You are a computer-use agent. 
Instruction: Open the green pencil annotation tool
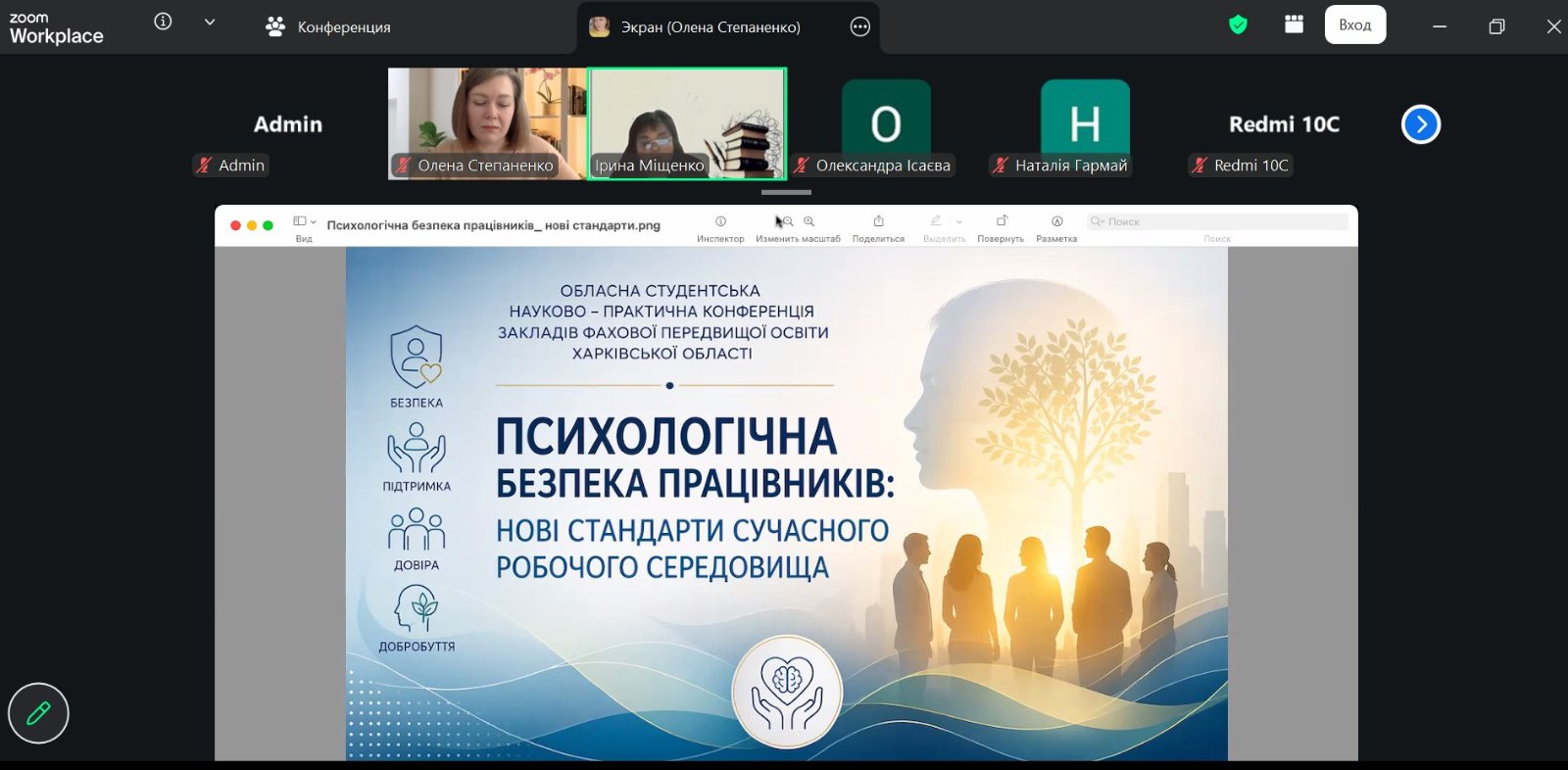[x=38, y=713]
